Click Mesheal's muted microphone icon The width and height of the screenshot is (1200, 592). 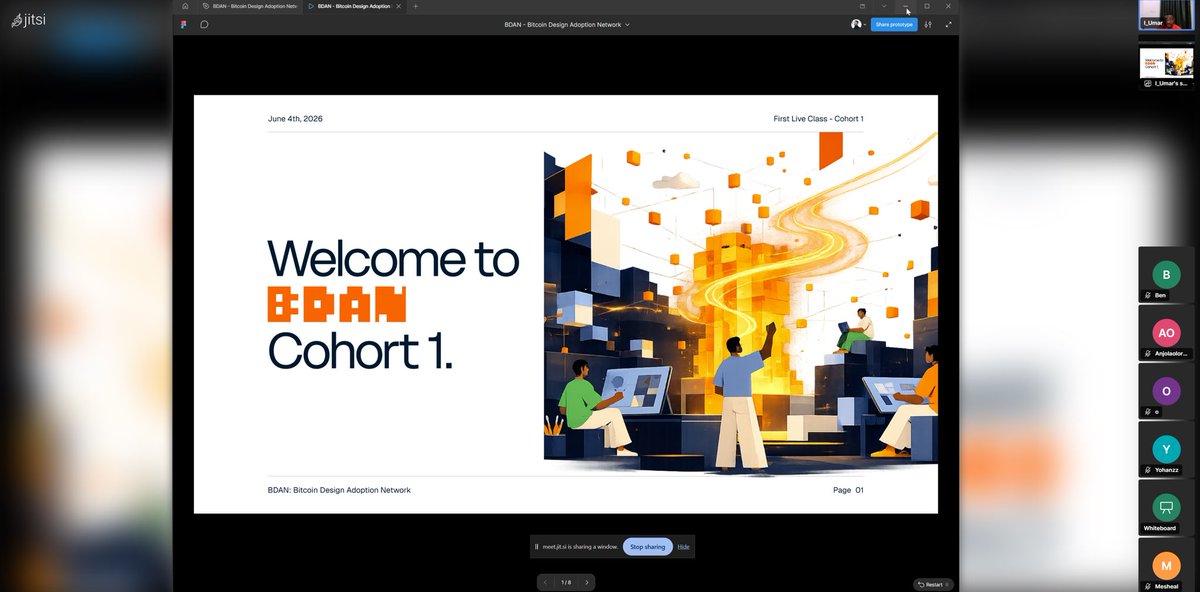[1147, 586]
